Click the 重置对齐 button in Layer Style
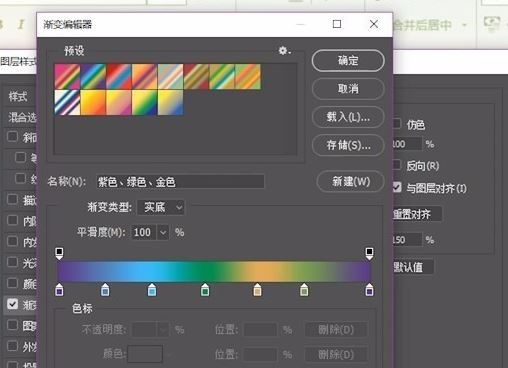Viewport: 508px width, 368px height. (417, 214)
